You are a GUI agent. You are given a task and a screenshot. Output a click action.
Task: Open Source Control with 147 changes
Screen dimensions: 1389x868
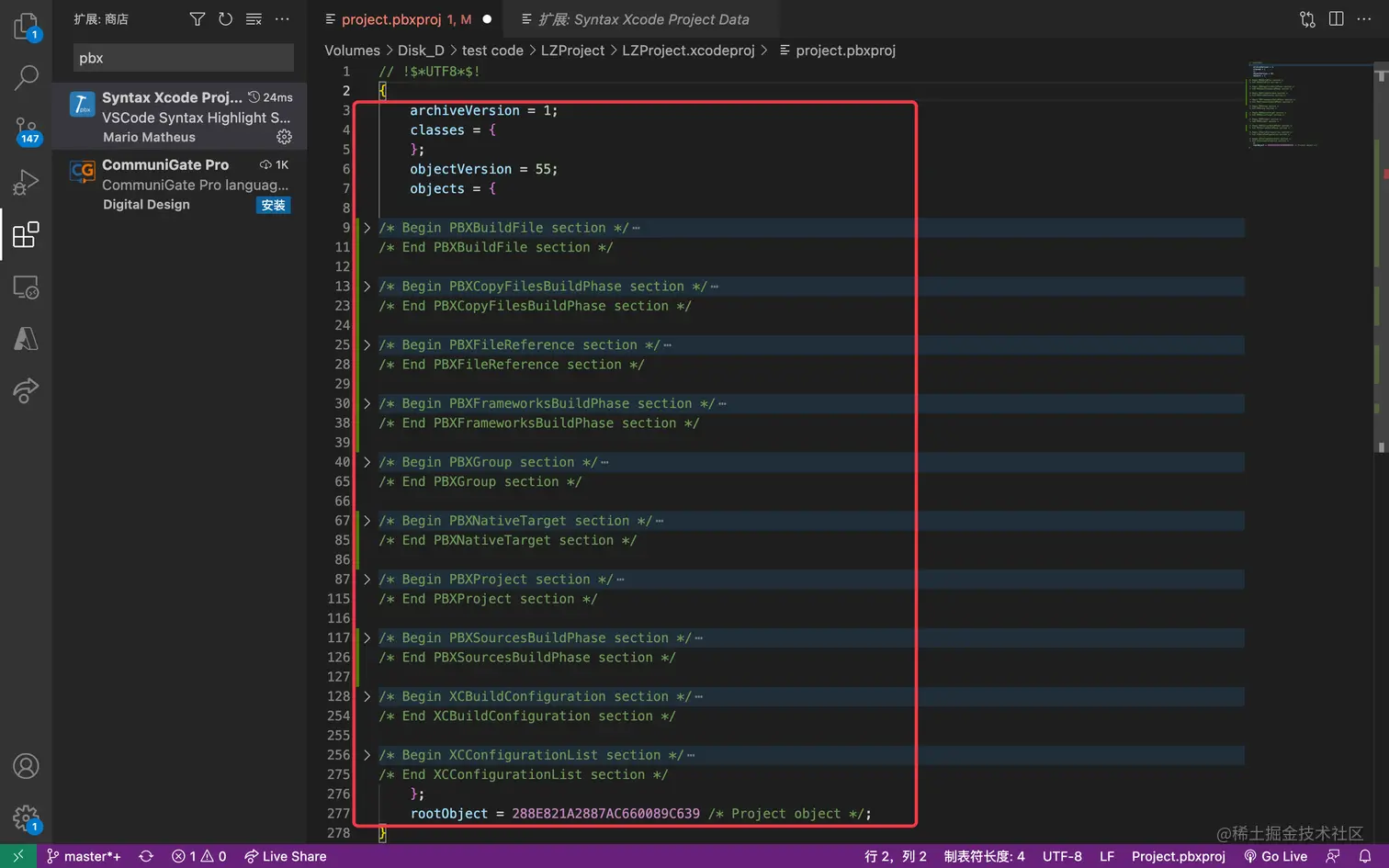26,130
